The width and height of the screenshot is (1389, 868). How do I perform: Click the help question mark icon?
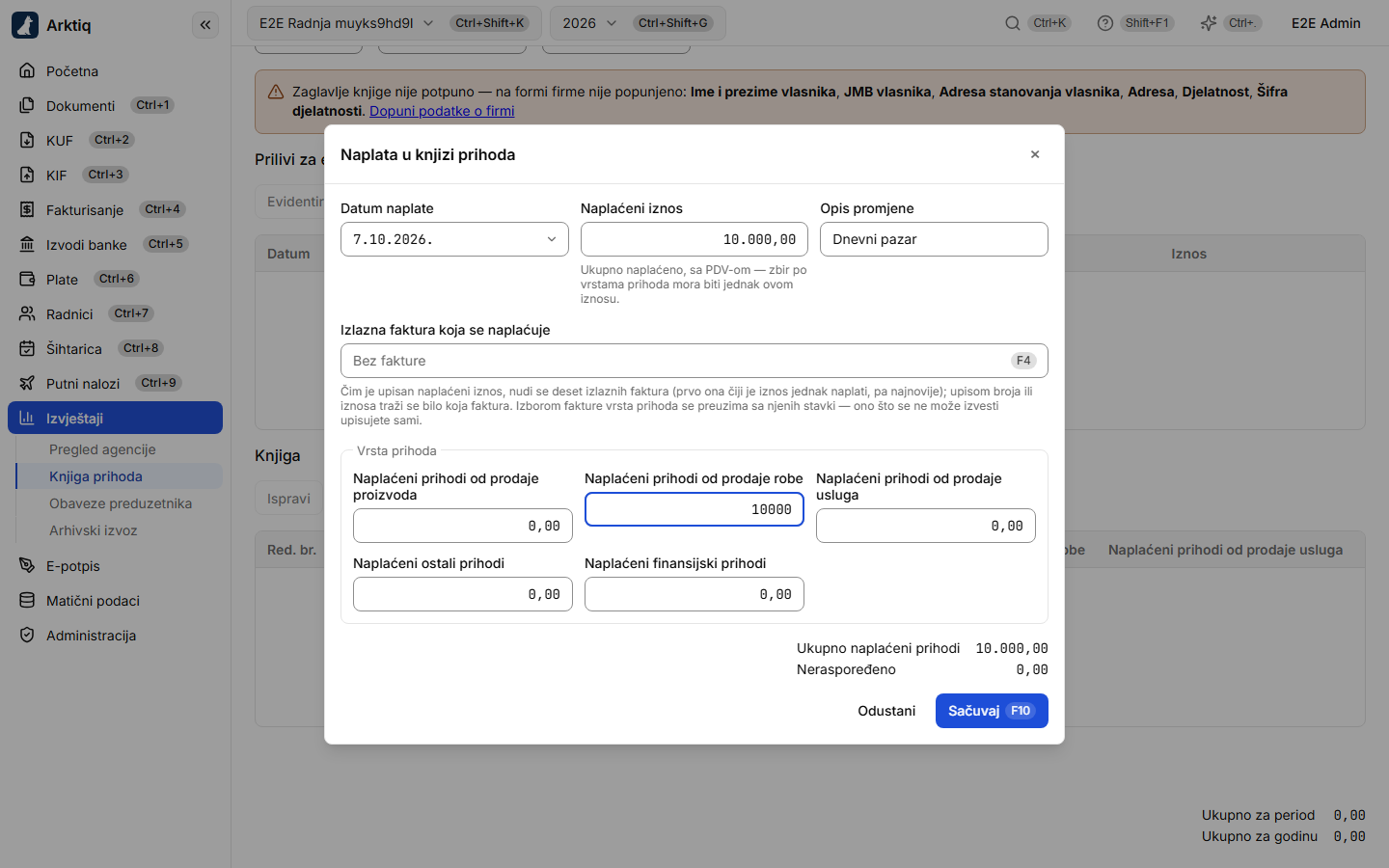click(1105, 23)
